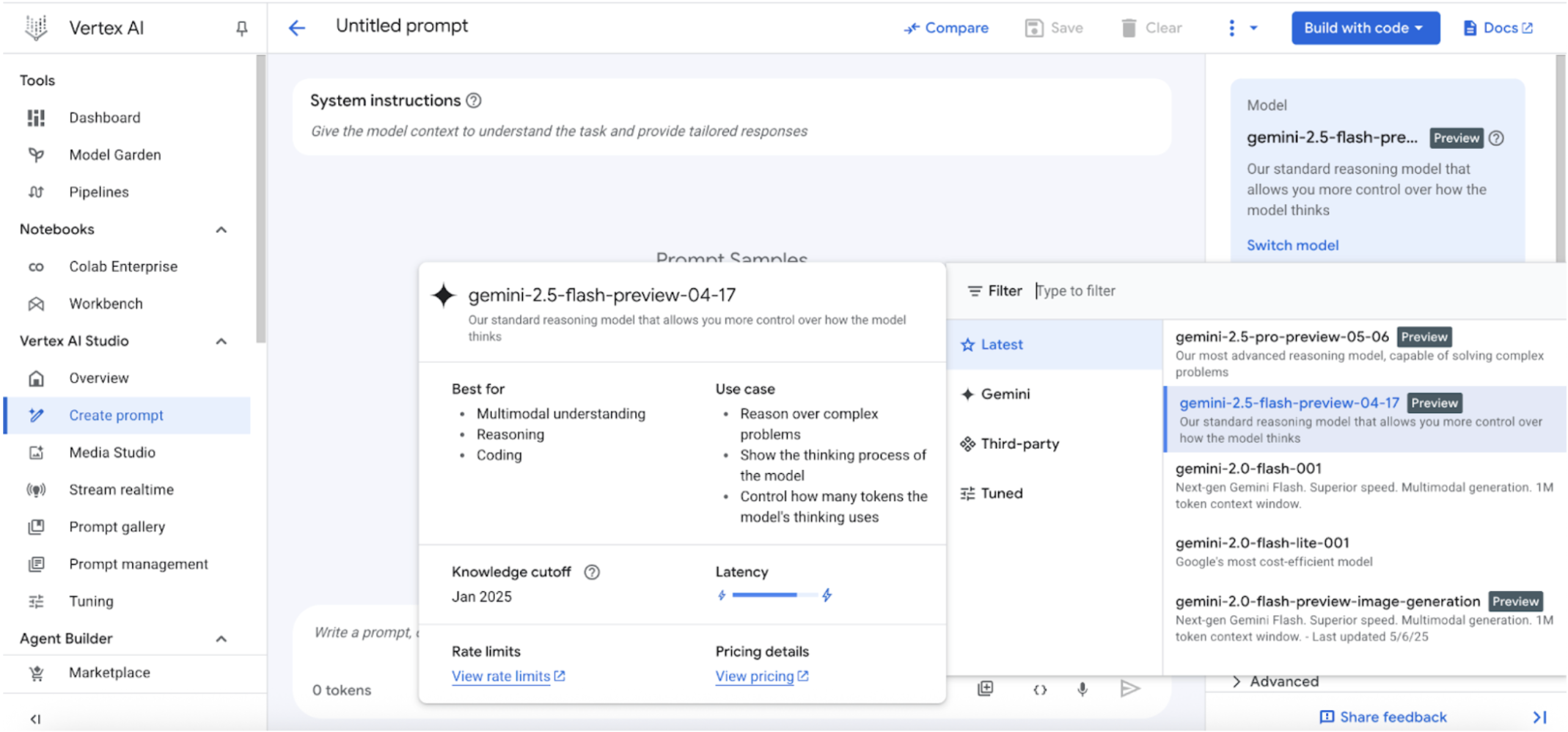Open Pipelines
Viewport: 1568px width, 732px height.
click(x=99, y=192)
